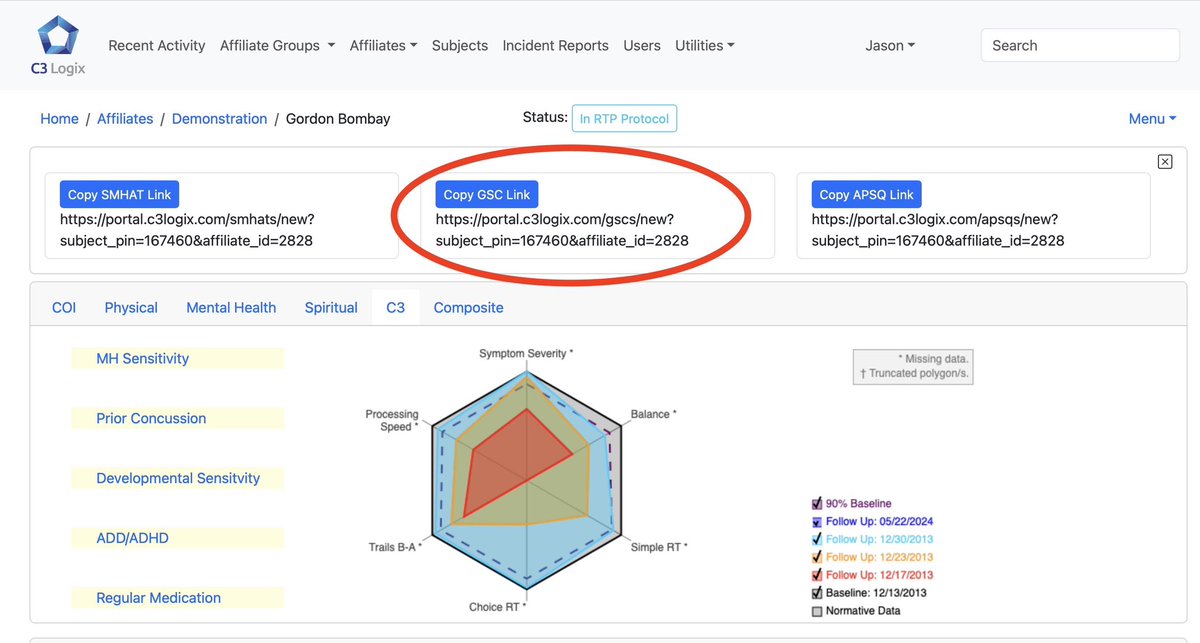Click the Missing data legend note
Image resolution: width=1200 pixels, height=643 pixels.
tap(934, 358)
